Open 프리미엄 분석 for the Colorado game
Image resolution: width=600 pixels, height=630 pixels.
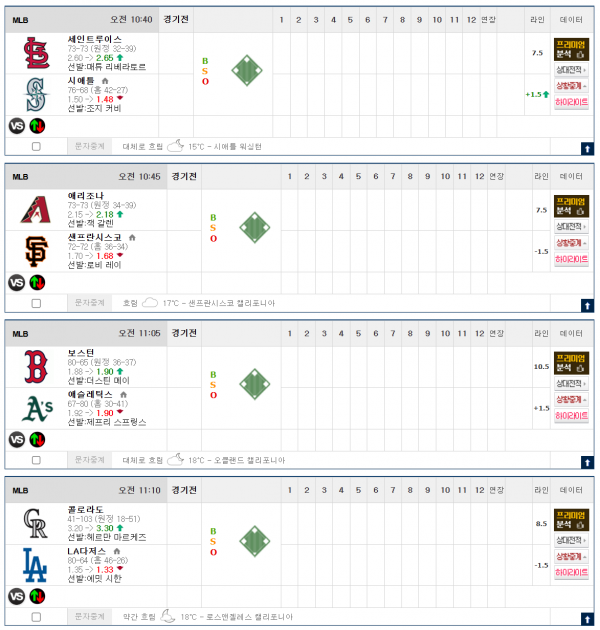(x=571, y=520)
